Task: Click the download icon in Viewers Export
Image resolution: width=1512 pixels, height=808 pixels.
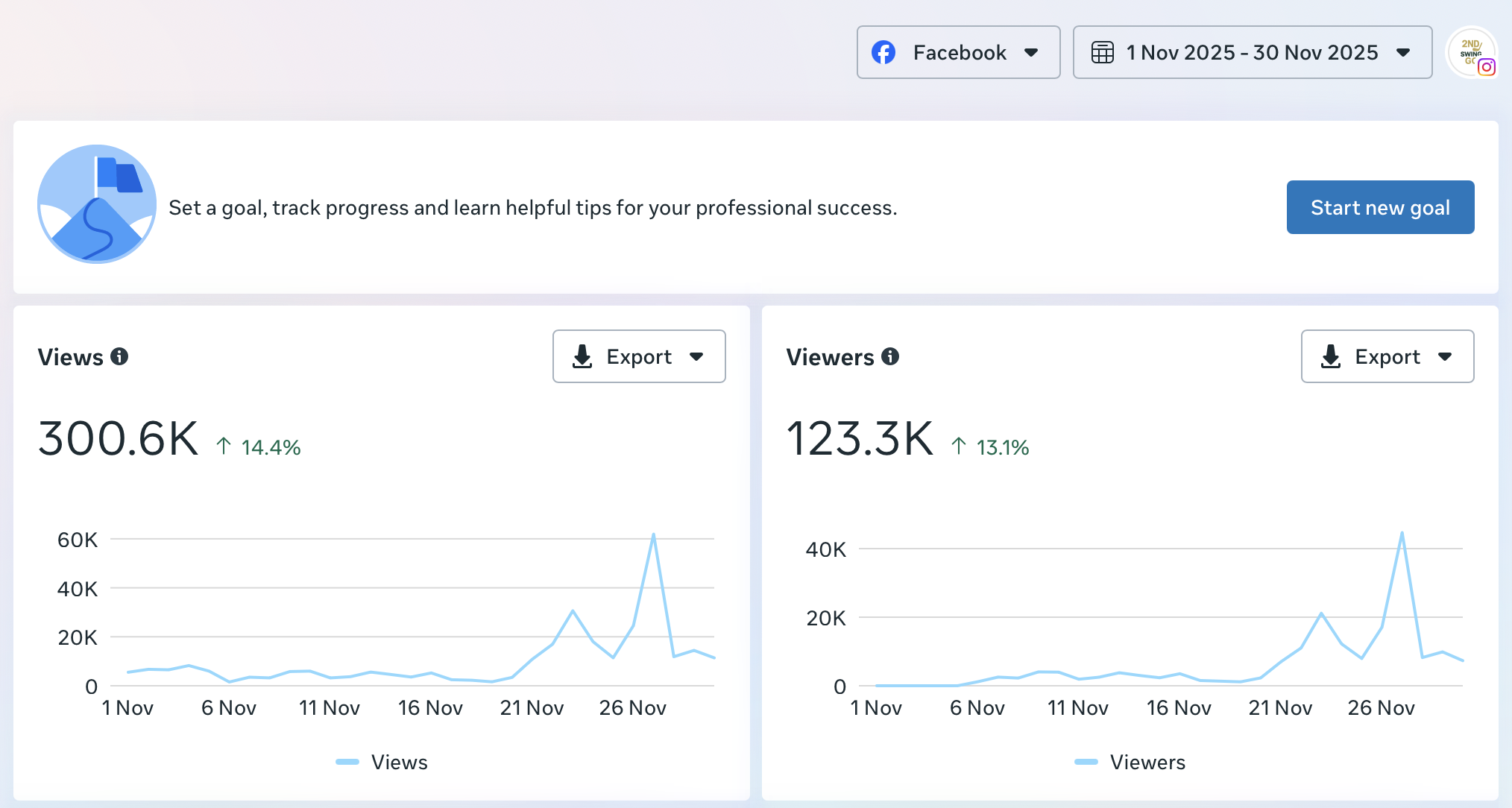Action: [x=1331, y=356]
